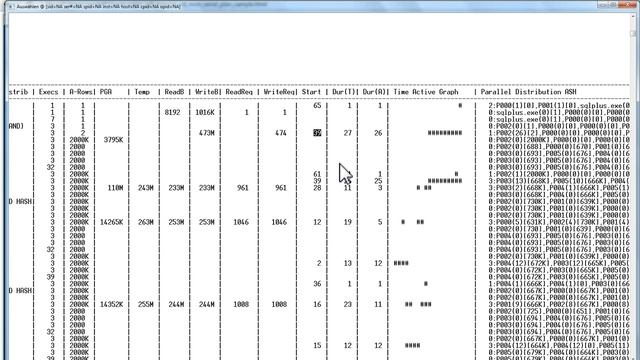Viewport: 640px width, 360px height.
Task: Click the 'A-Rows' column header
Action: point(80,92)
